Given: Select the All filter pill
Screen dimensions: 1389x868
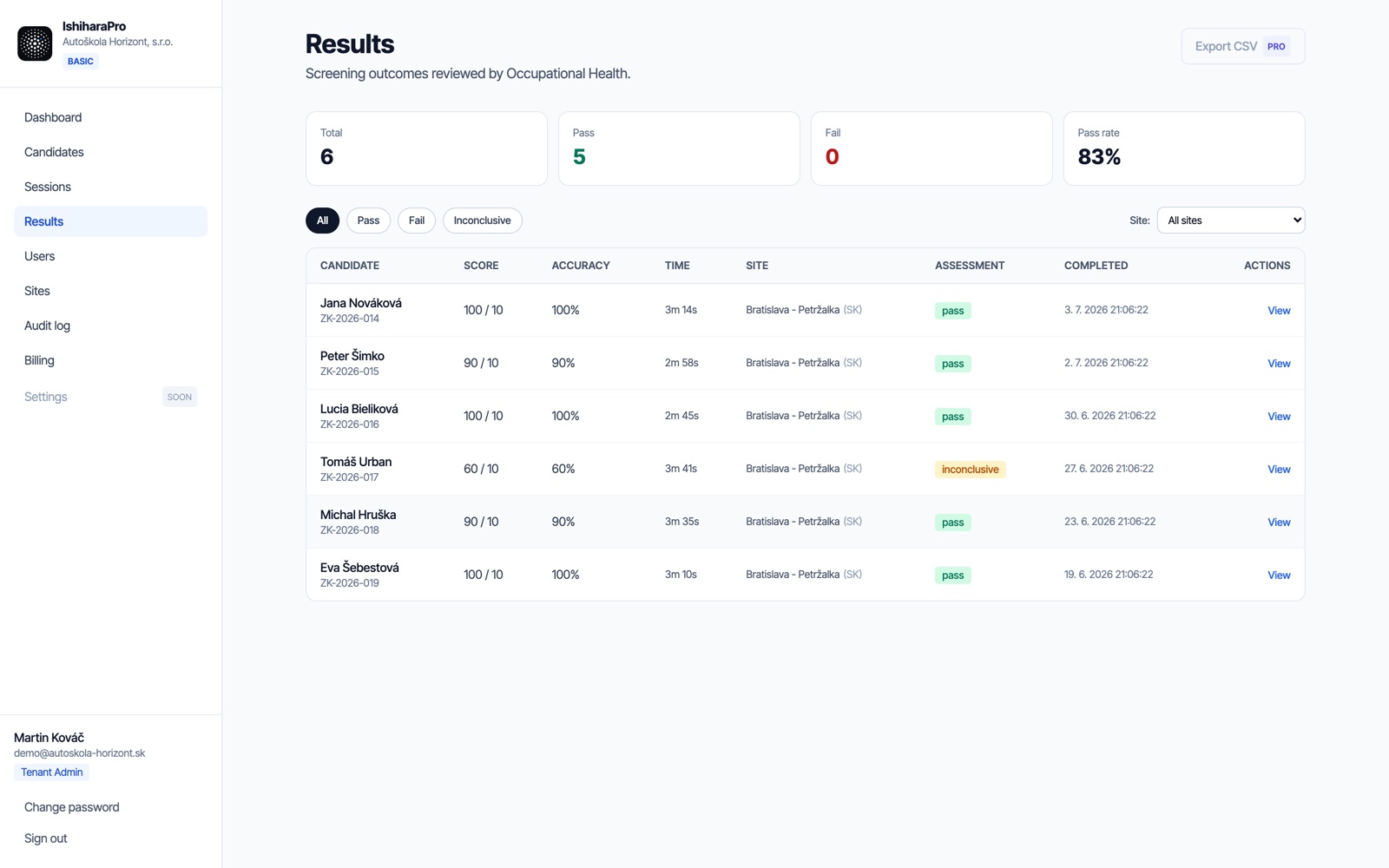Looking at the screenshot, I should (x=322, y=220).
